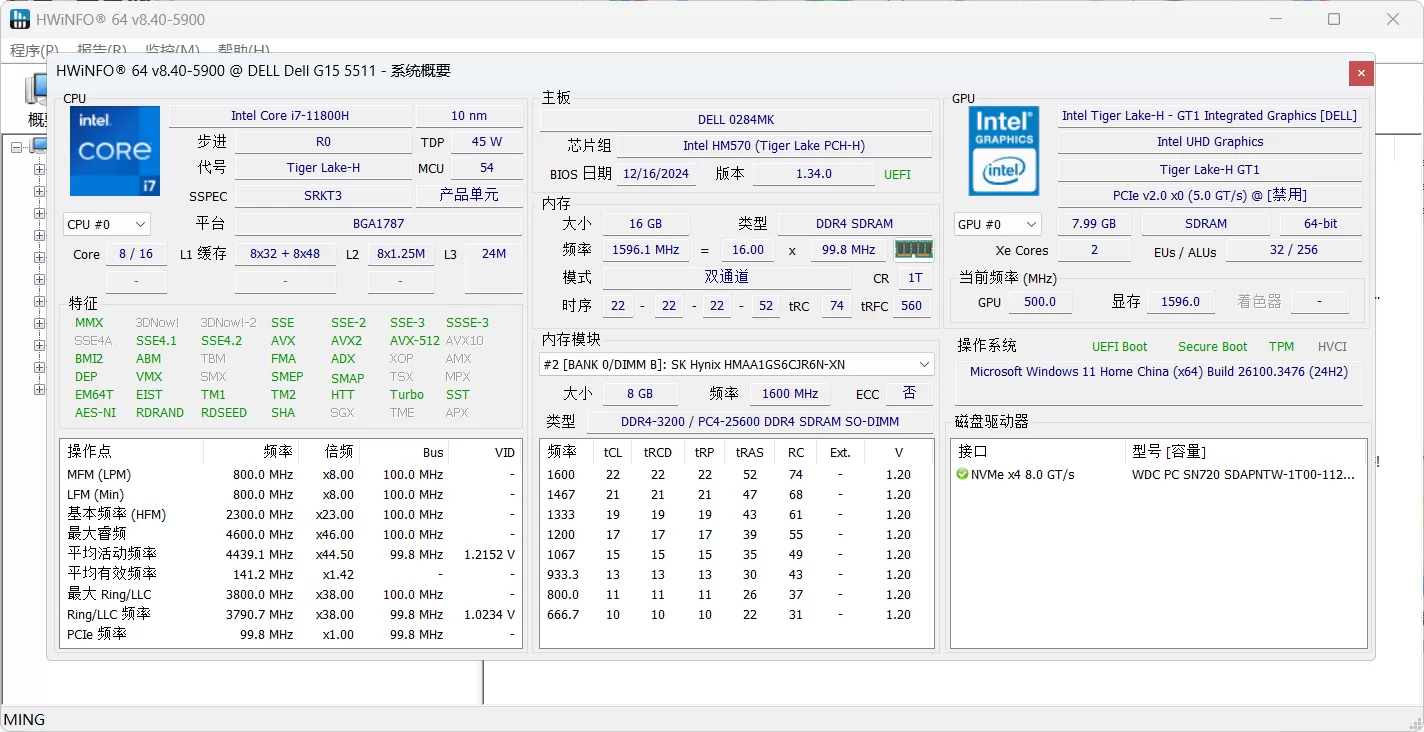Open the 程序(P) menu
1424x732 pixels.
pyautogui.click(x=33, y=50)
